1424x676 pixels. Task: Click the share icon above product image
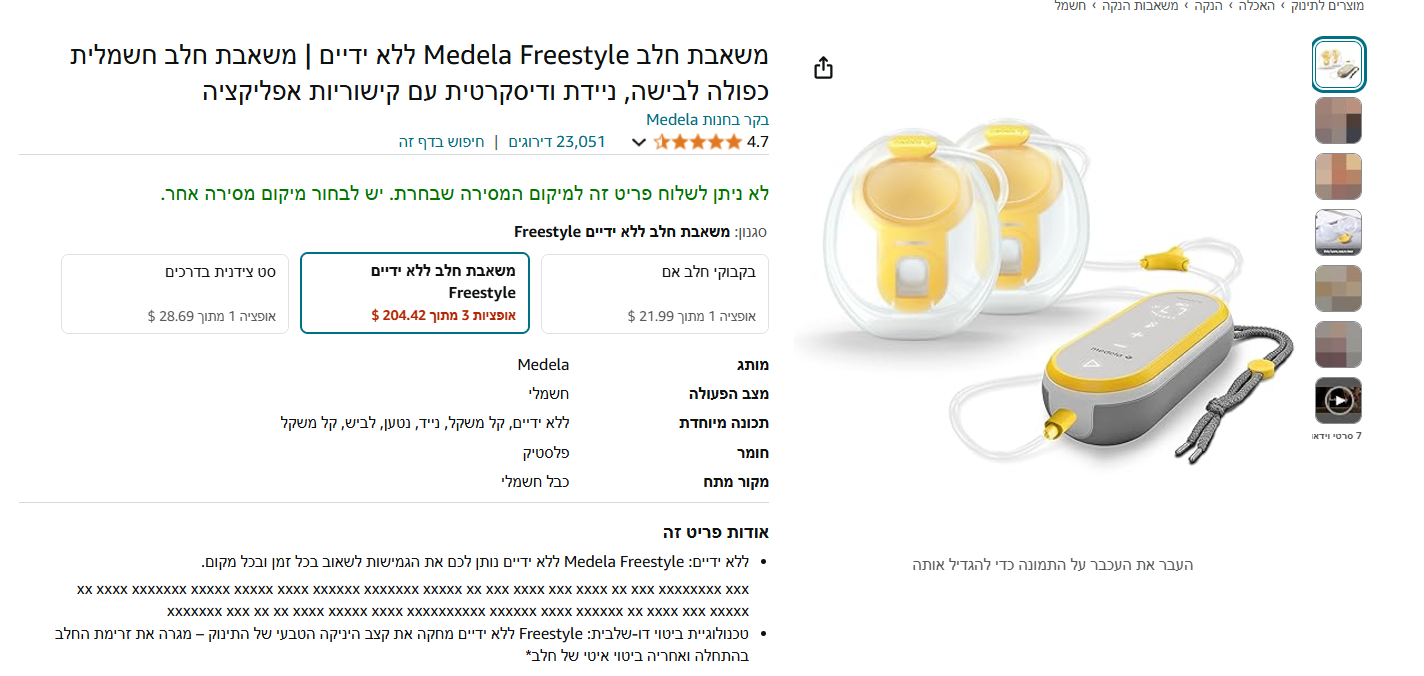tap(823, 68)
